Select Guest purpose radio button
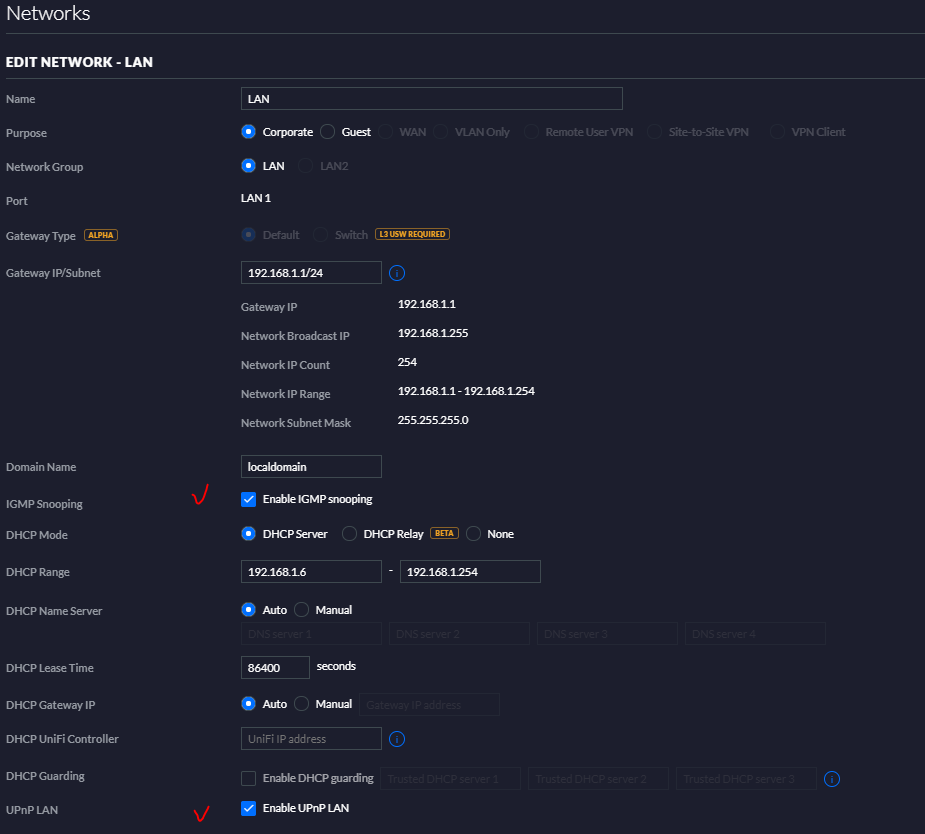The height and width of the screenshot is (834, 925). (327, 132)
